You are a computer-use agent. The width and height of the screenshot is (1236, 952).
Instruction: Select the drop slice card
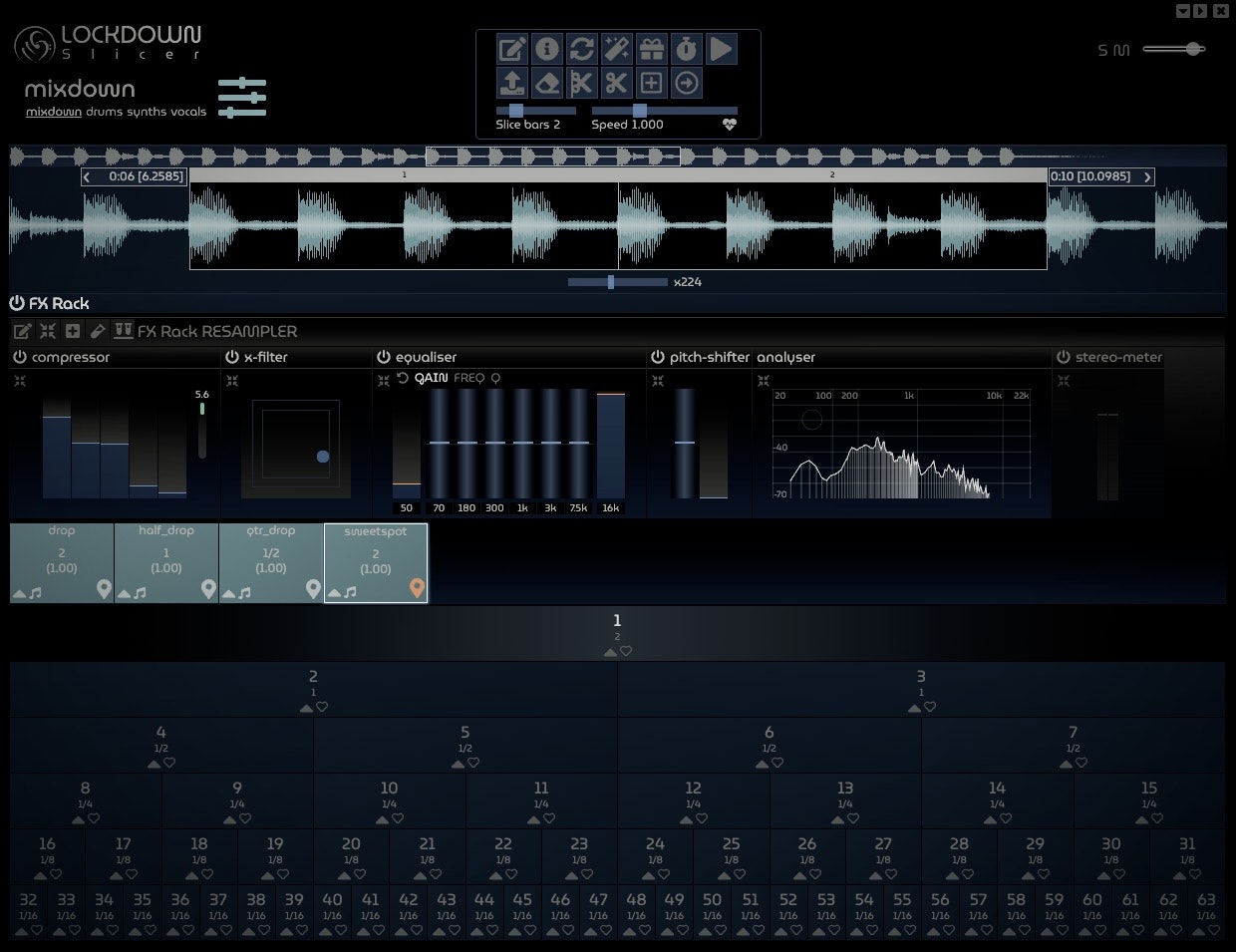point(62,563)
